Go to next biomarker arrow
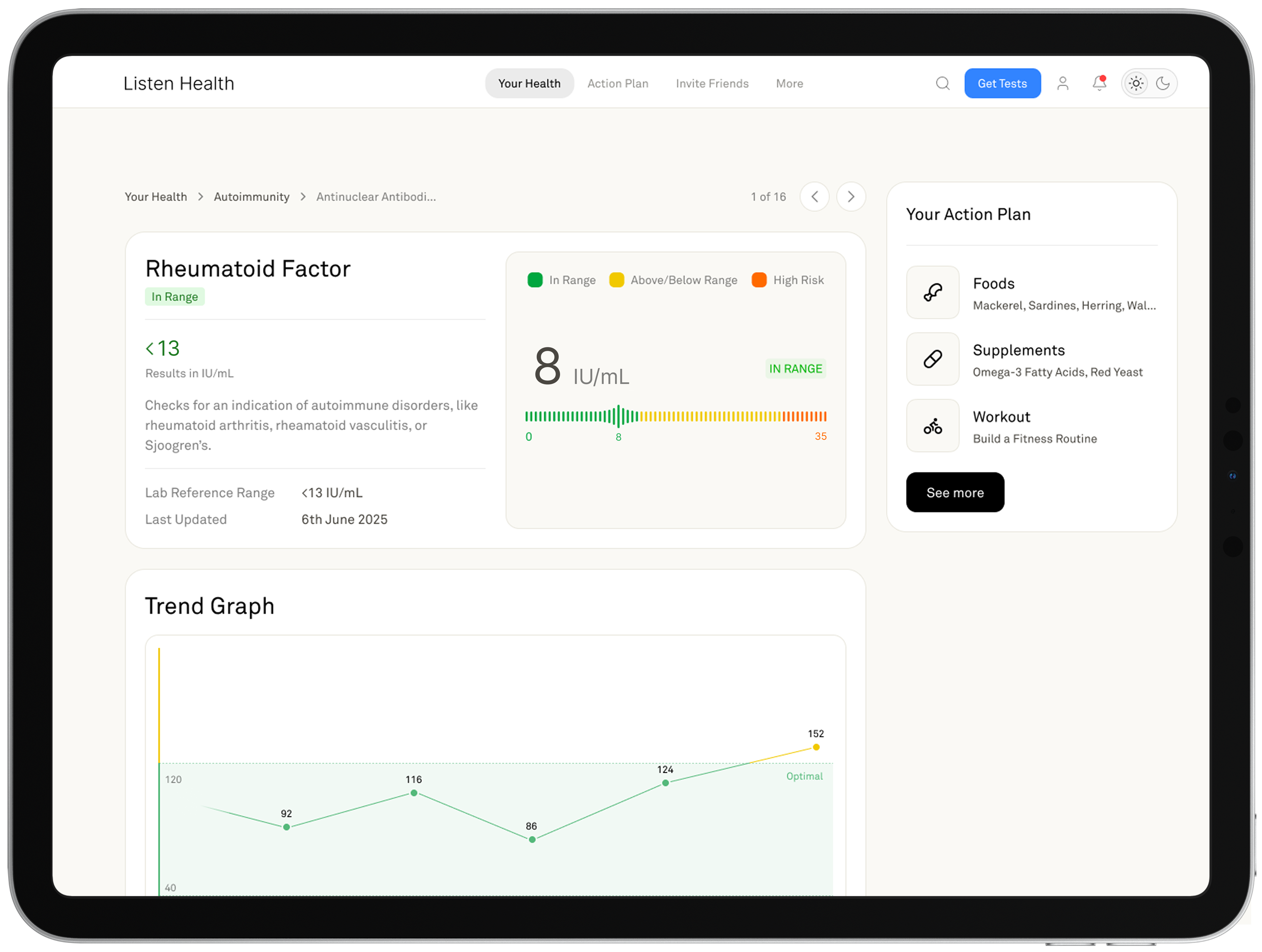Image resolution: width=1262 pixels, height=952 pixels. (851, 197)
